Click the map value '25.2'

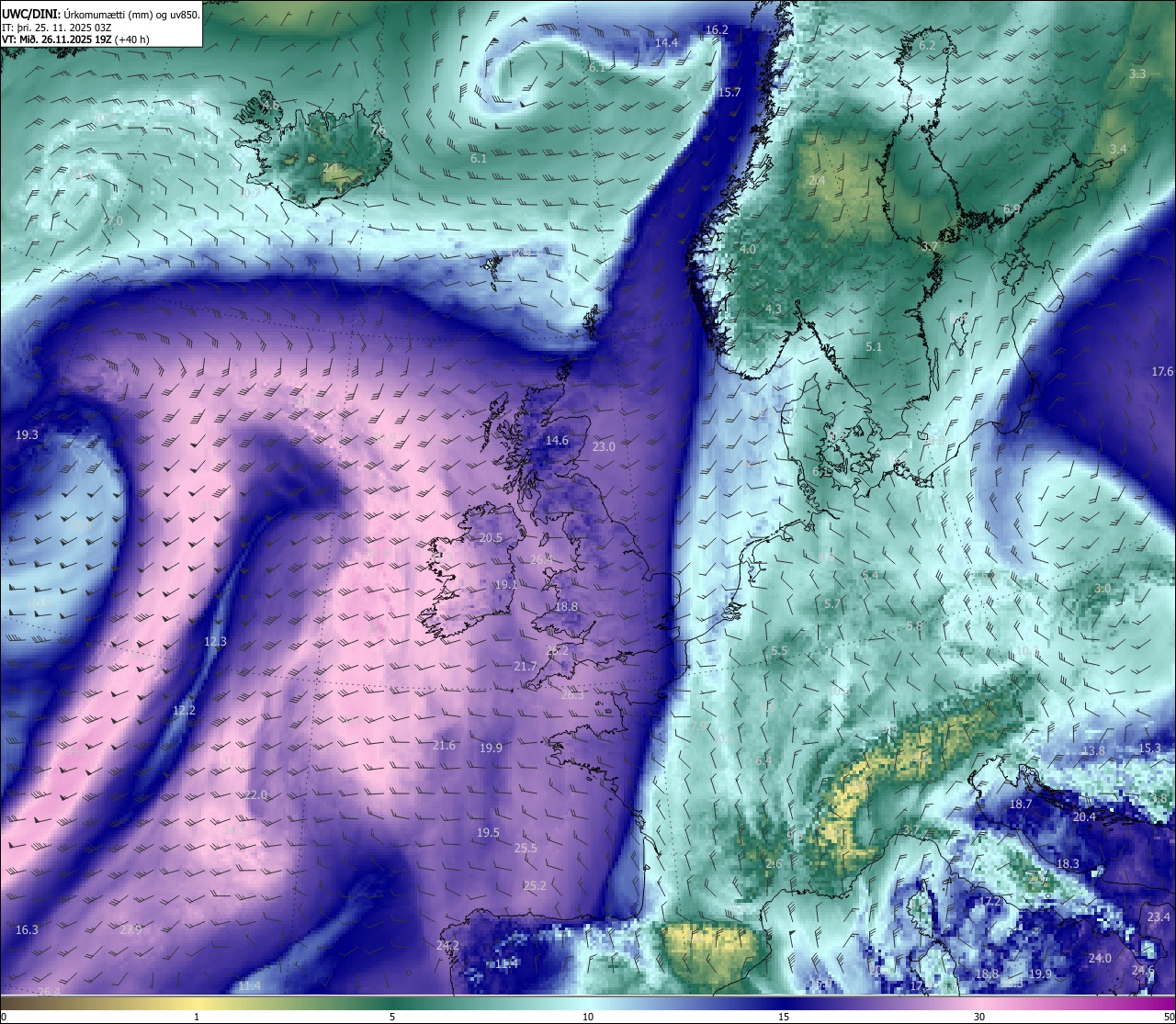(x=535, y=886)
